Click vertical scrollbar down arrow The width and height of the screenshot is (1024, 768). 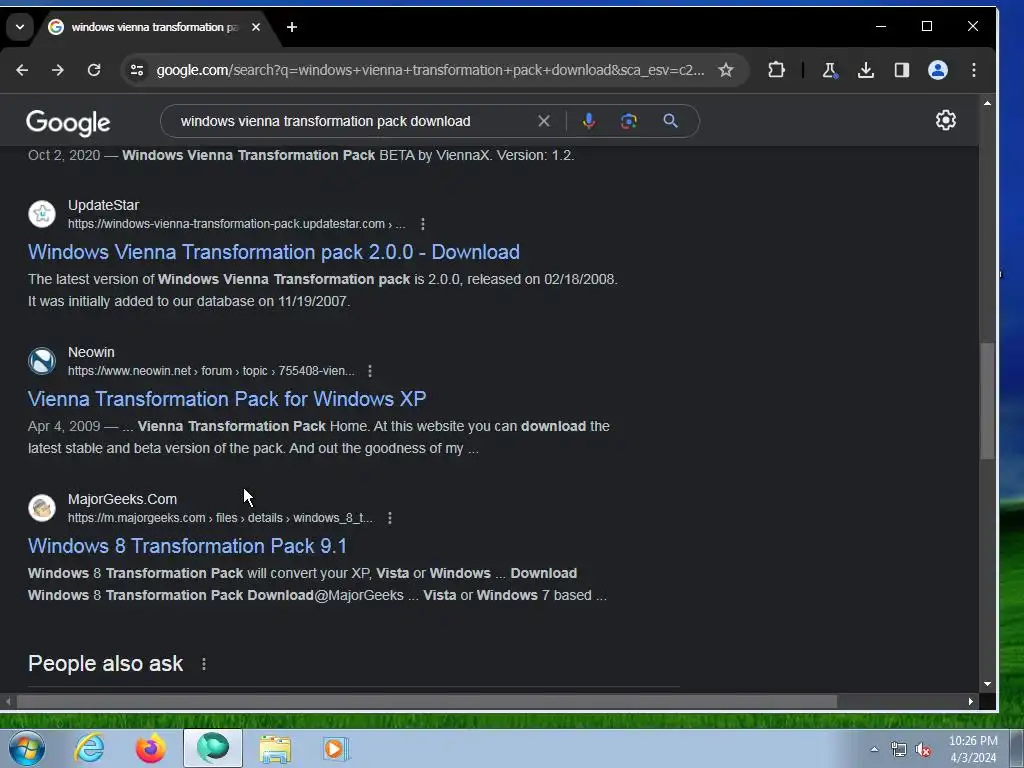(x=987, y=684)
